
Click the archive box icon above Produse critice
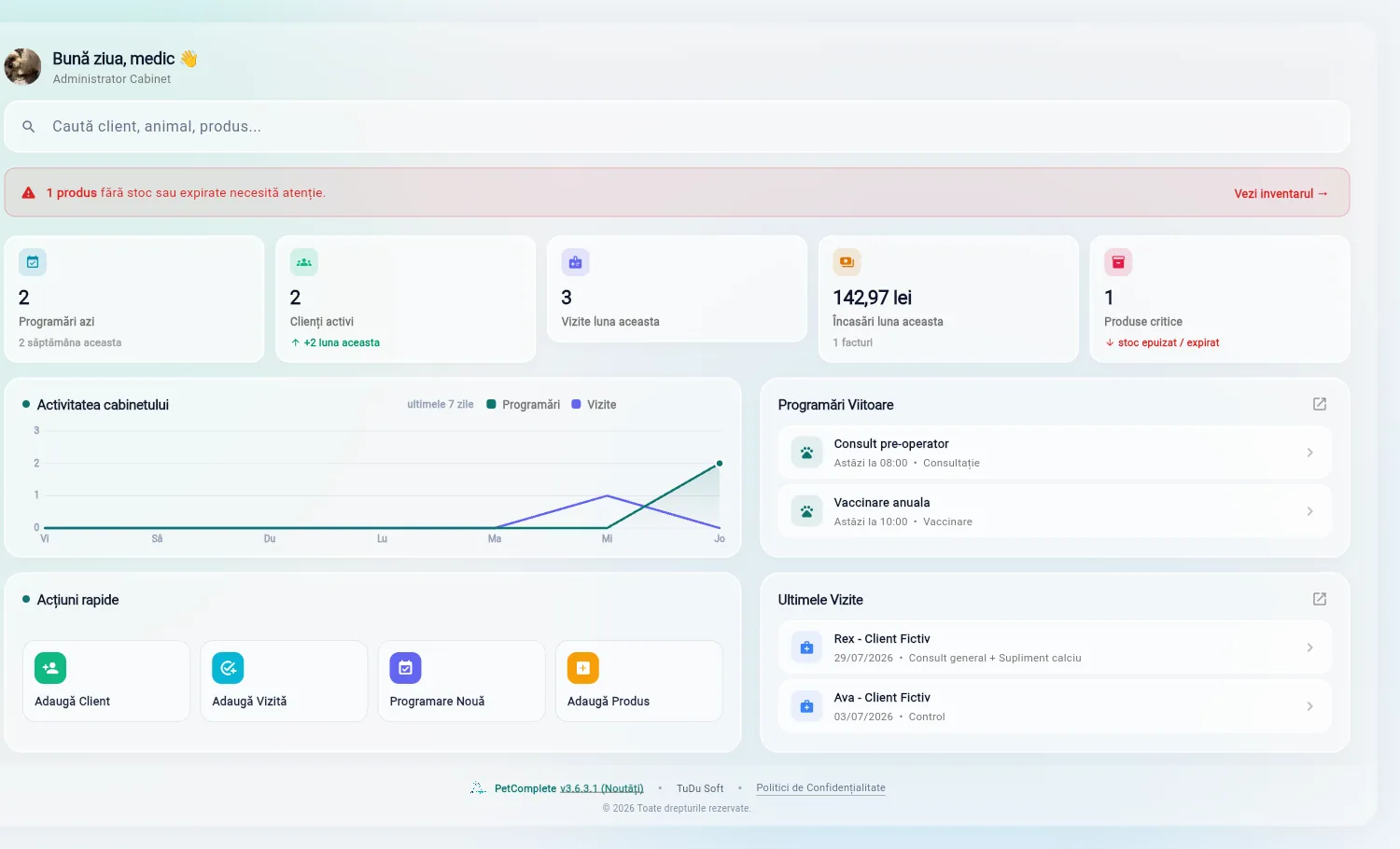[x=1118, y=262]
